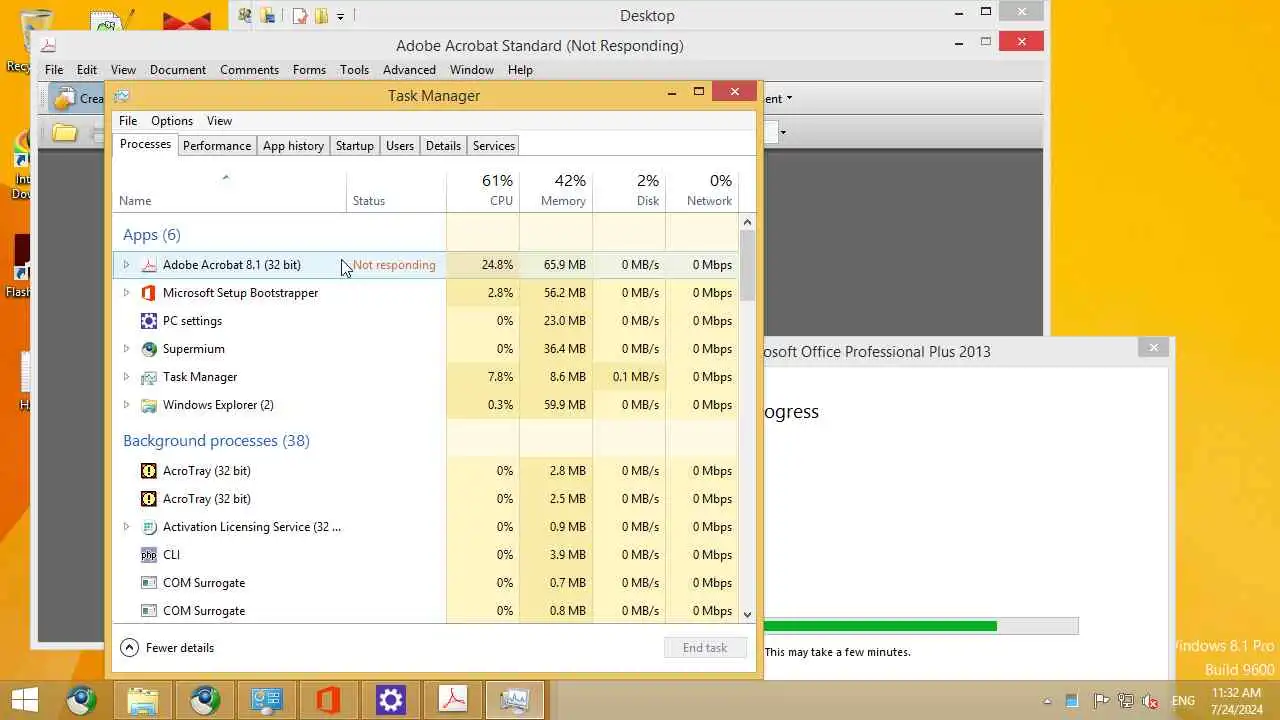Screen dimensions: 1280x720
Task: Click the Windows Explorer row icon
Action: click(149, 405)
